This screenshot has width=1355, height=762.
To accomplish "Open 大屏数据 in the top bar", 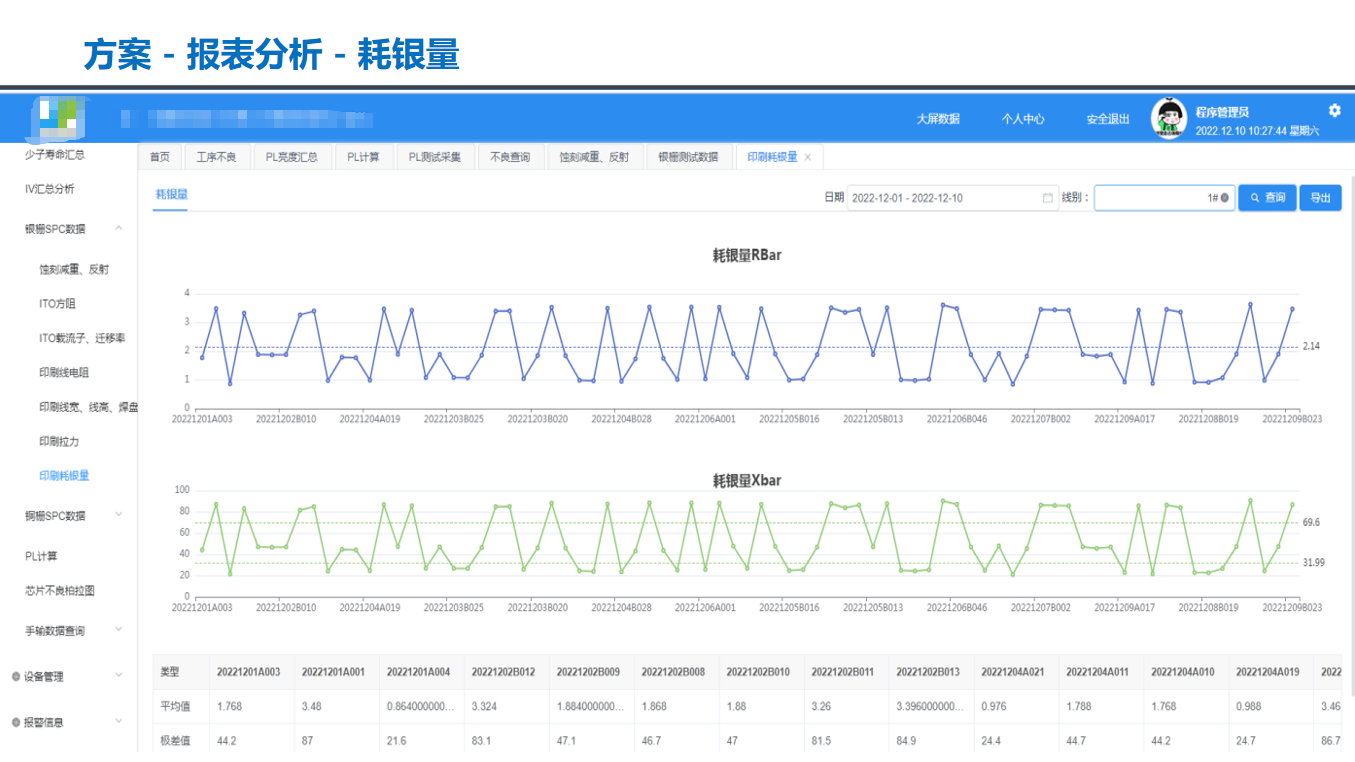I will click(x=937, y=119).
